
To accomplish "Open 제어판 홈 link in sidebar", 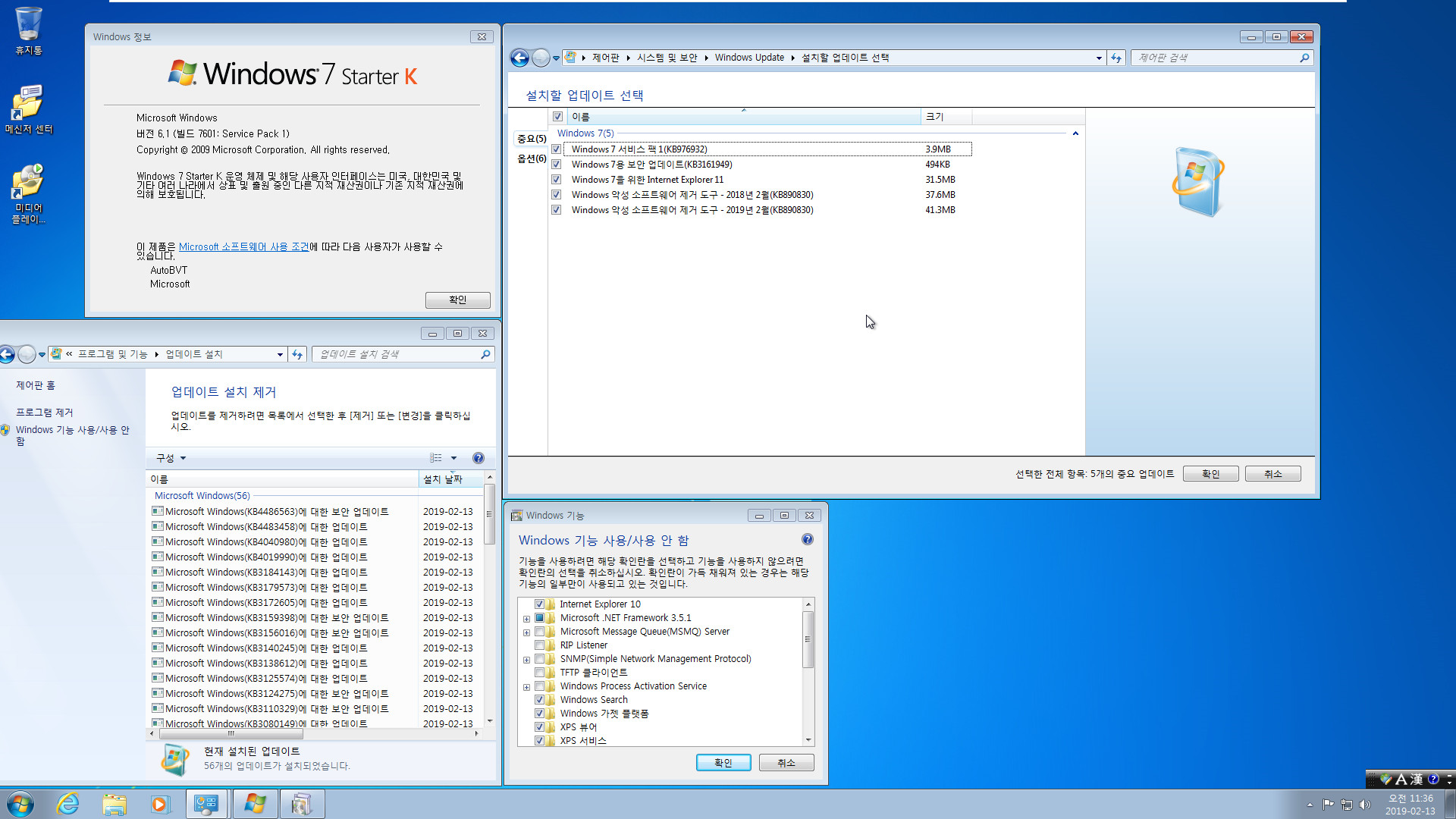I will [36, 385].
